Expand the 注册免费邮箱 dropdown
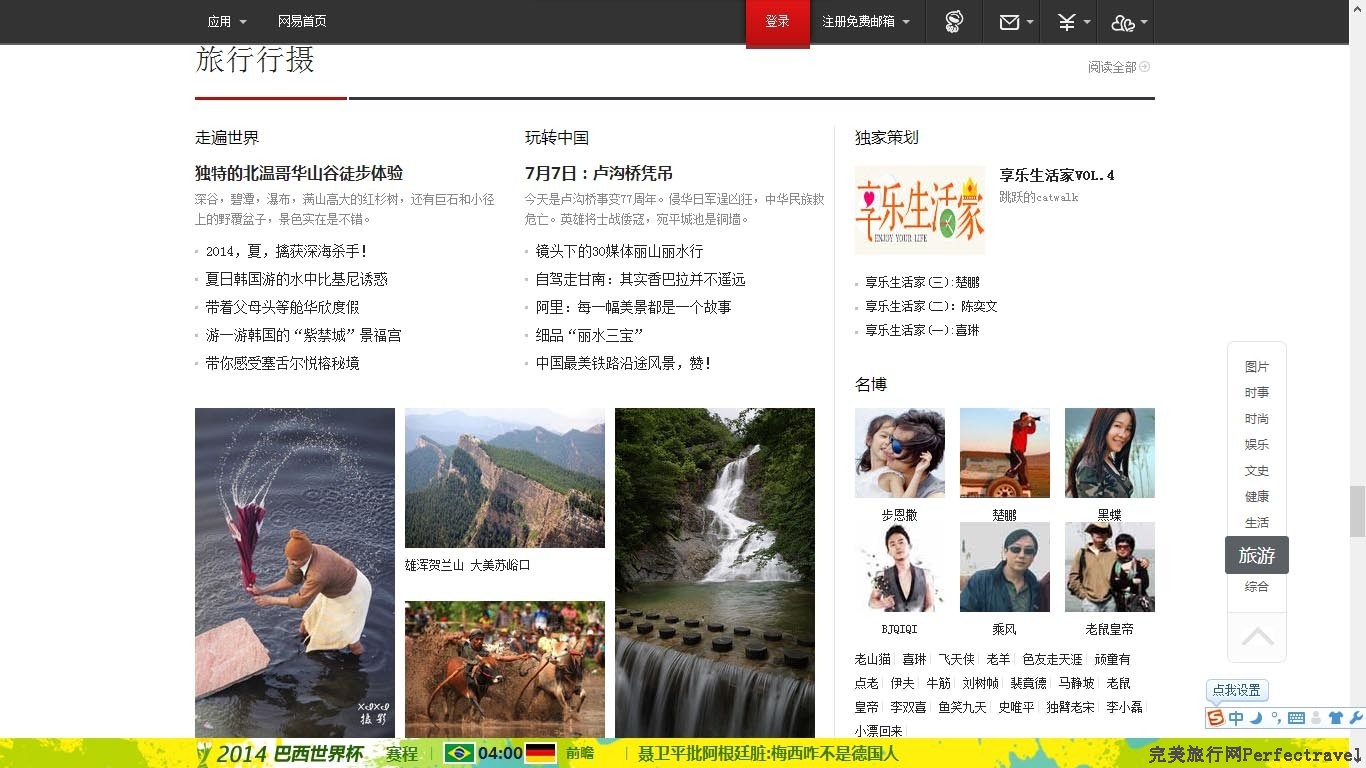This screenshot has width=1366, height=768. (x=866, y=22)
